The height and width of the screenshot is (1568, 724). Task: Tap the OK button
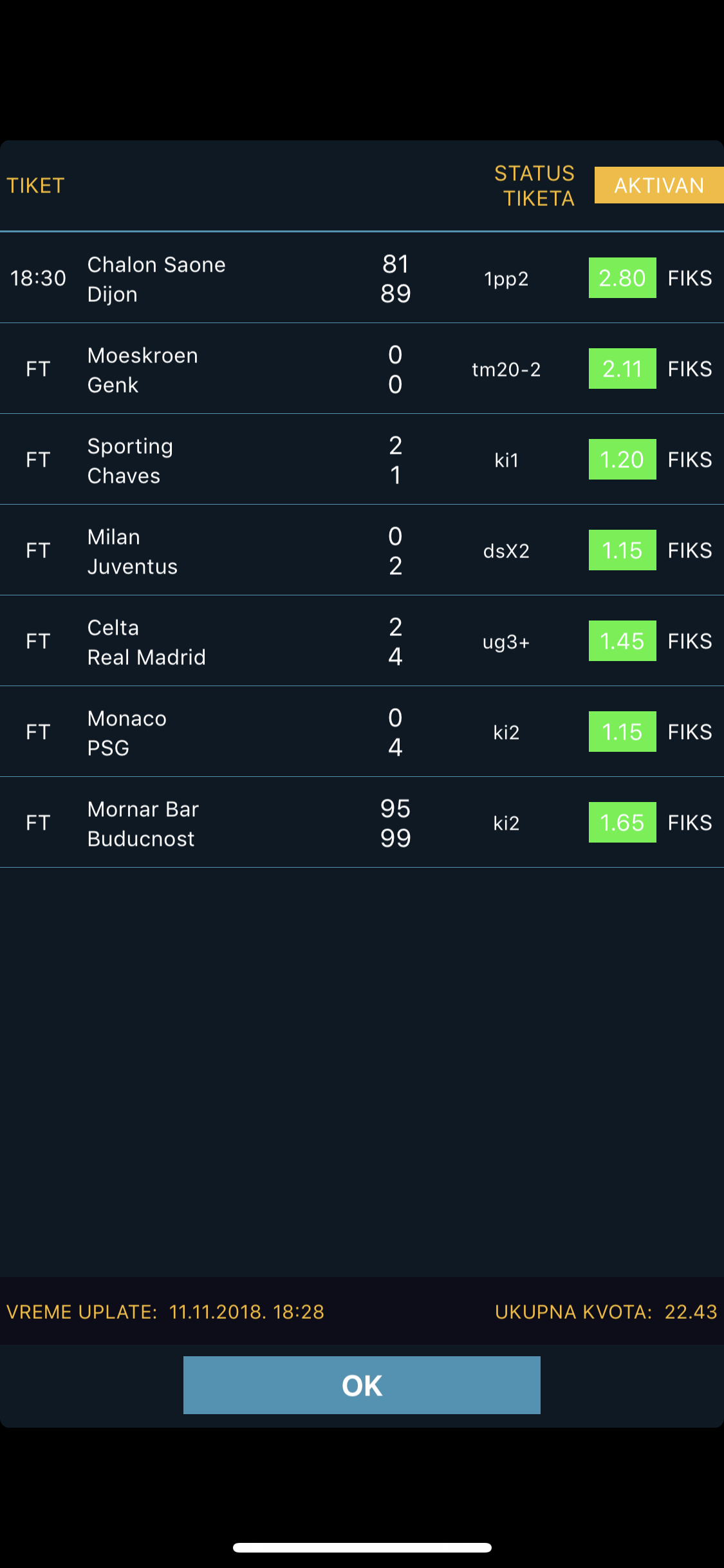tap(362, 1385)
